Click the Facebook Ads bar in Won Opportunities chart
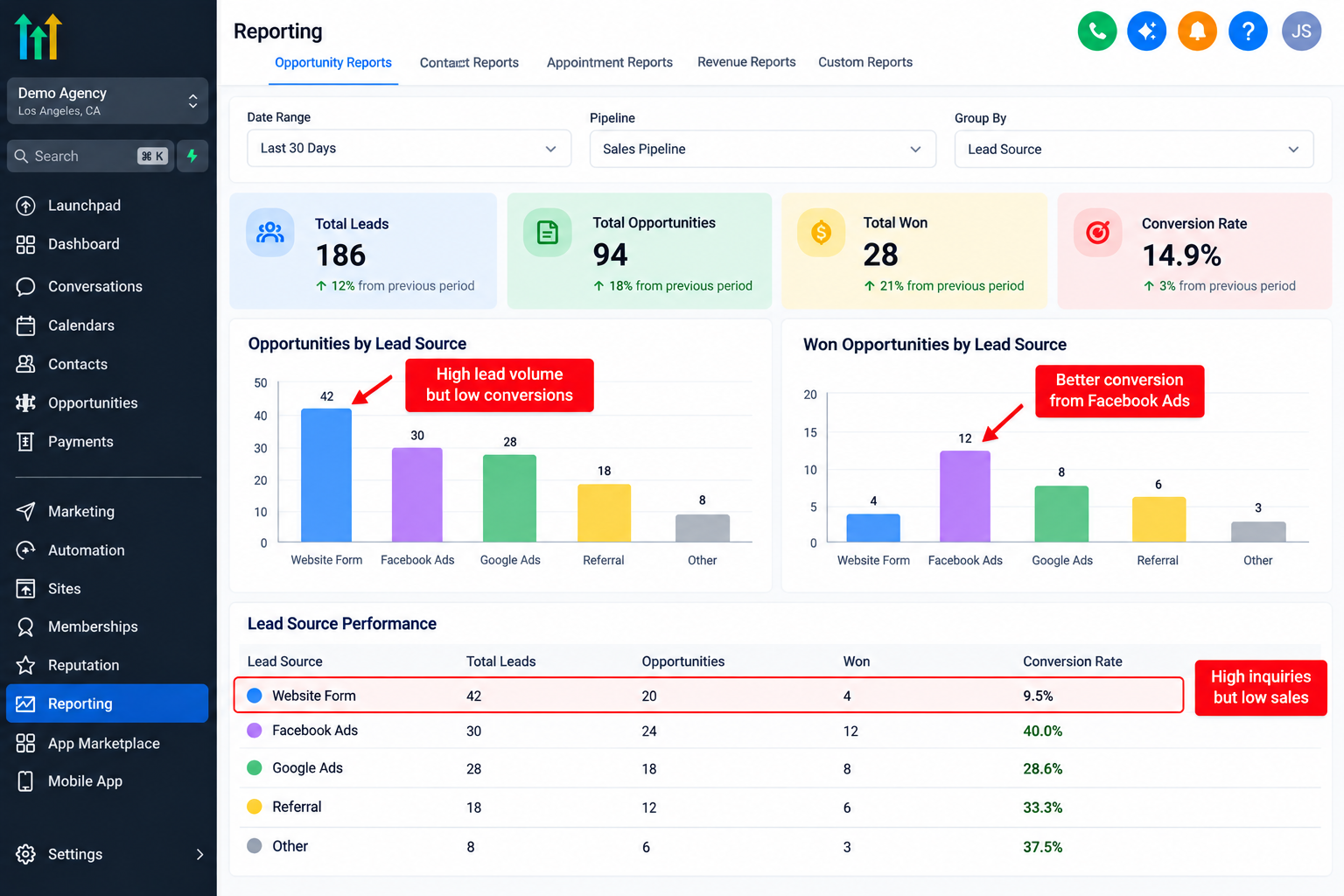Screen dimensions: 1344x896 click(x=965, y=496)
